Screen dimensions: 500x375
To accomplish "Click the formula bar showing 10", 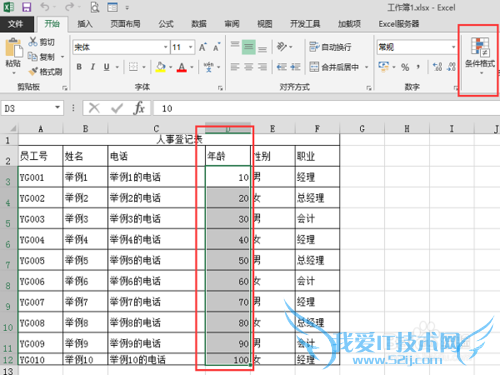I will point(326,108).
